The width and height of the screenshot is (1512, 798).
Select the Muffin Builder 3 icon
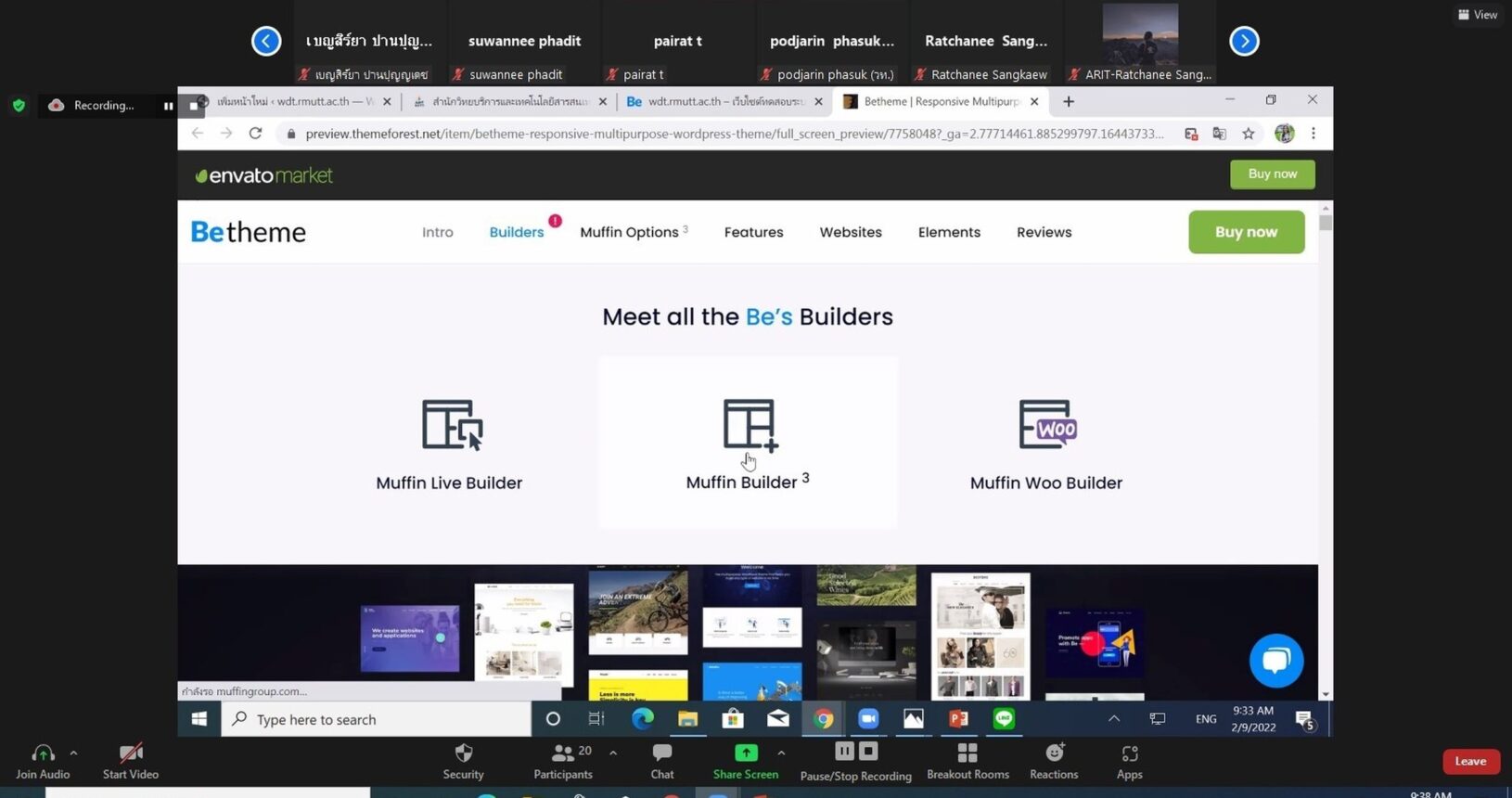750,425
